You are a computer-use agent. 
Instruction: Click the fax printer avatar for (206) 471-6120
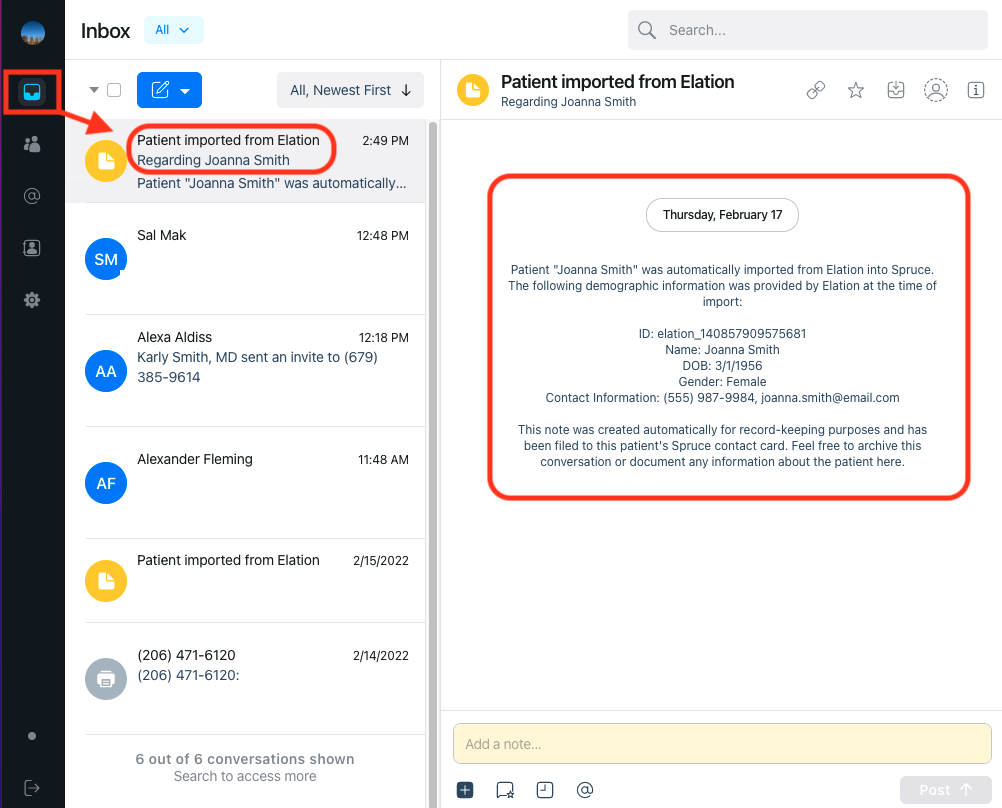[106, 679]
